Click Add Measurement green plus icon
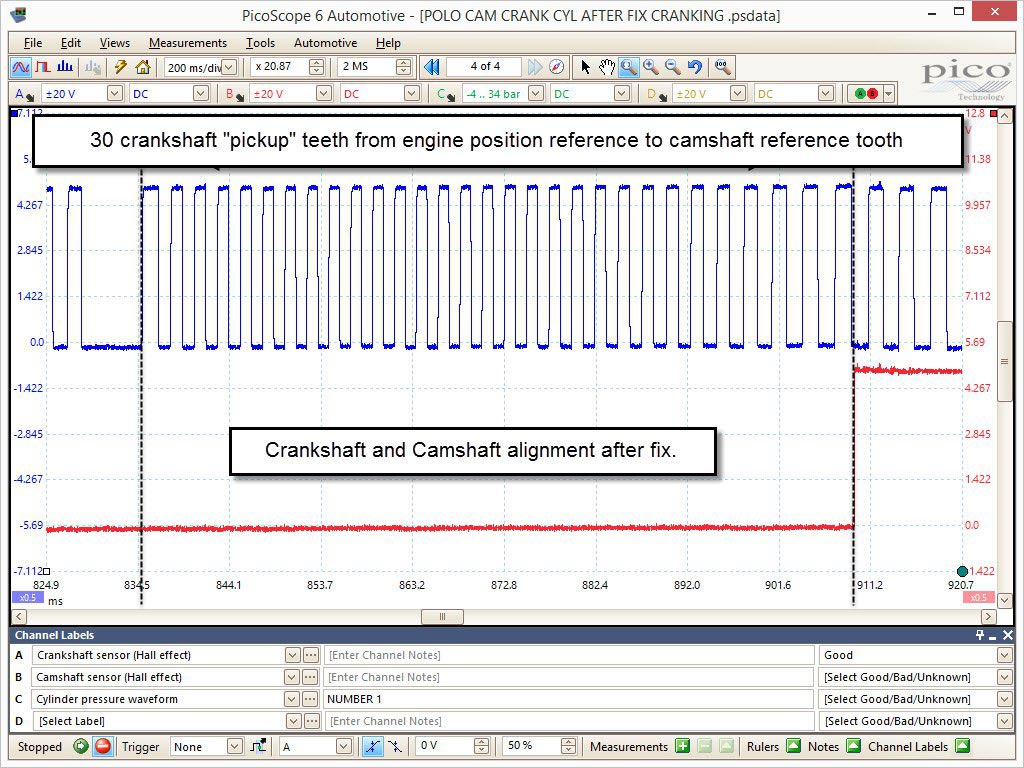Screen dimensions: 1024x768 [682, 746]
